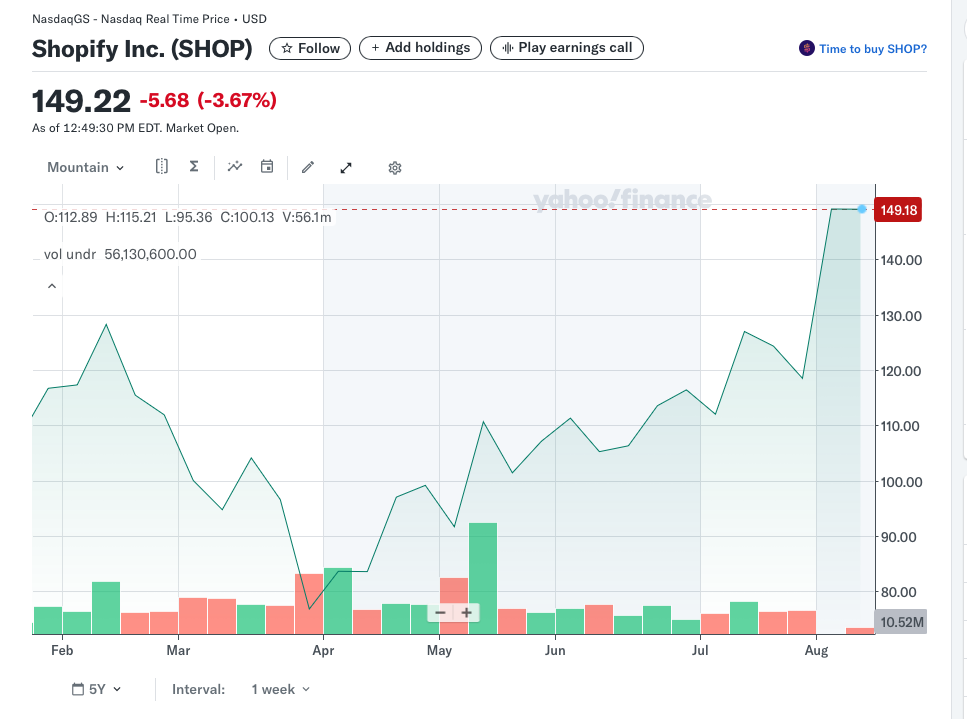Viewport: 967px width, 719px height.
Task: Zoom in with the plus button
Action: [466, 612]
